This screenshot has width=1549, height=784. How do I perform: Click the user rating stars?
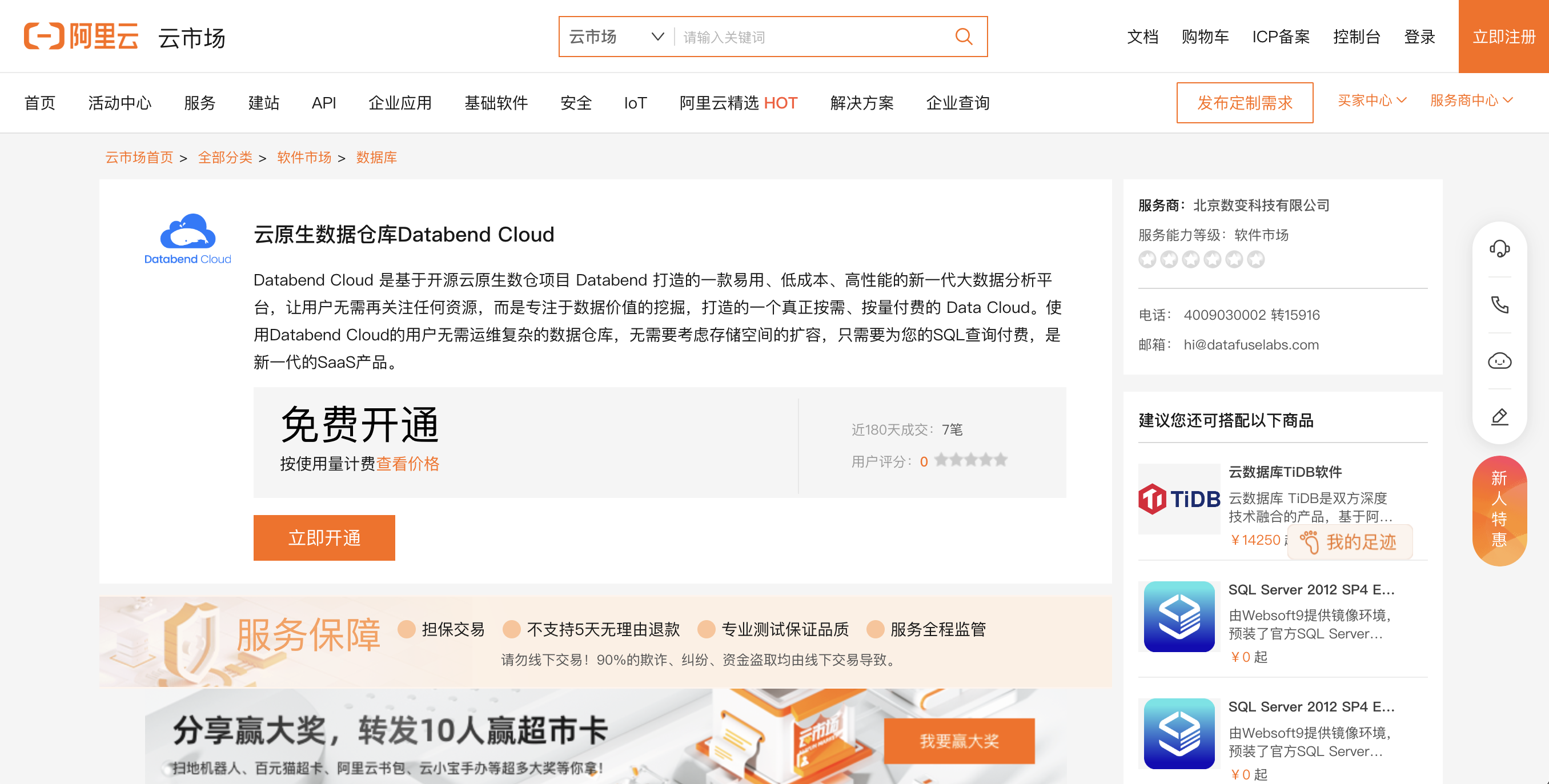point(970,461)
